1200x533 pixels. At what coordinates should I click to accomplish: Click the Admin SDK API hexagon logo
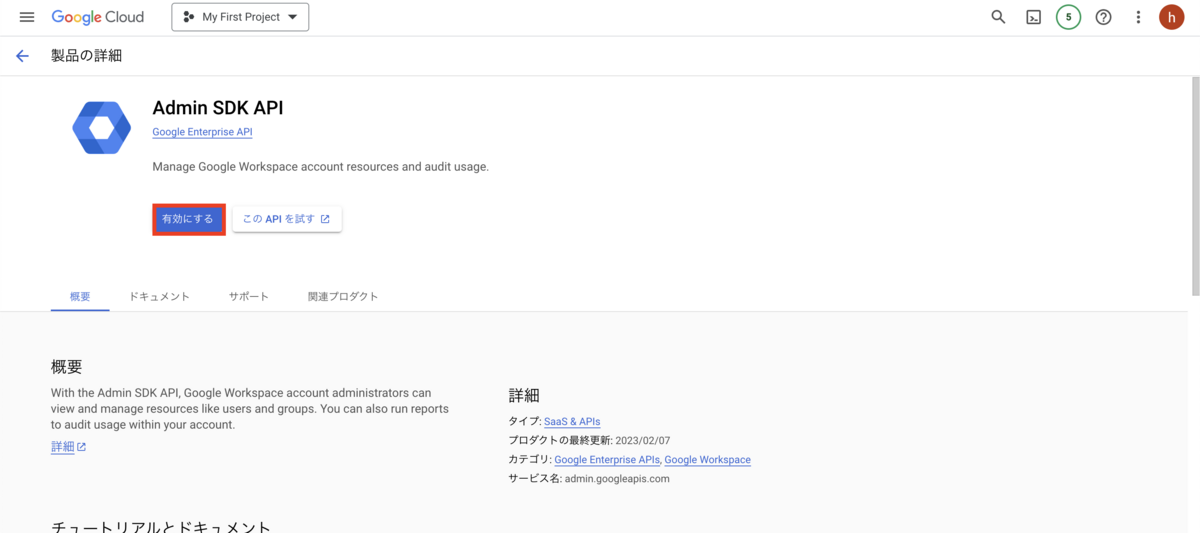point(102,128)
